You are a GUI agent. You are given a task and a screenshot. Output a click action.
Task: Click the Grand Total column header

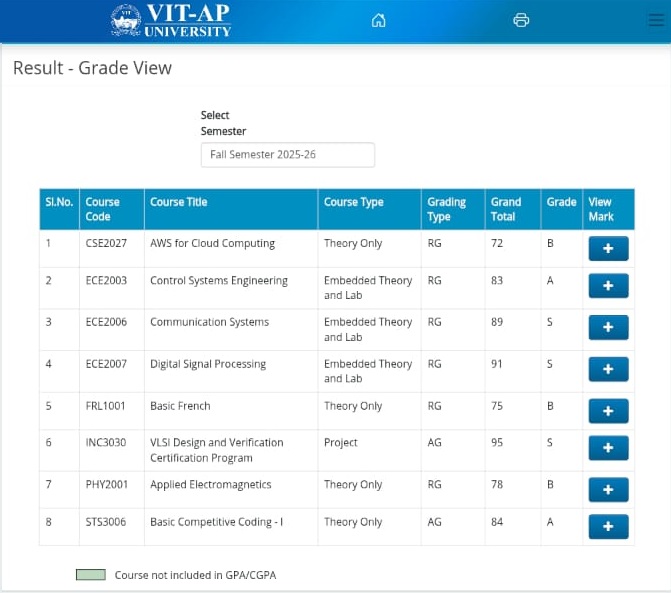506,209
